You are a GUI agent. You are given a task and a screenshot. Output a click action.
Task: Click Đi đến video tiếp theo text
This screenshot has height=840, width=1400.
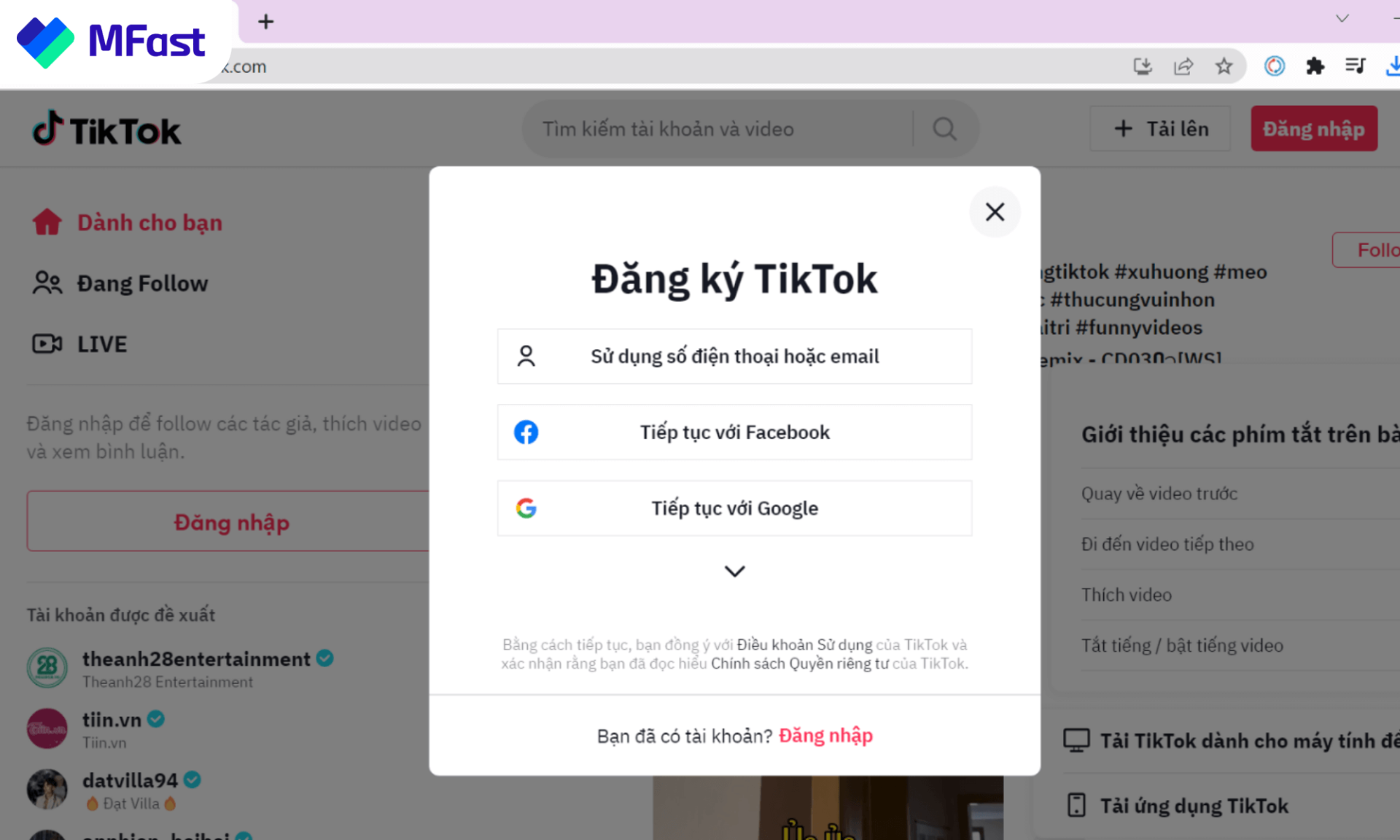point(1167,544)
